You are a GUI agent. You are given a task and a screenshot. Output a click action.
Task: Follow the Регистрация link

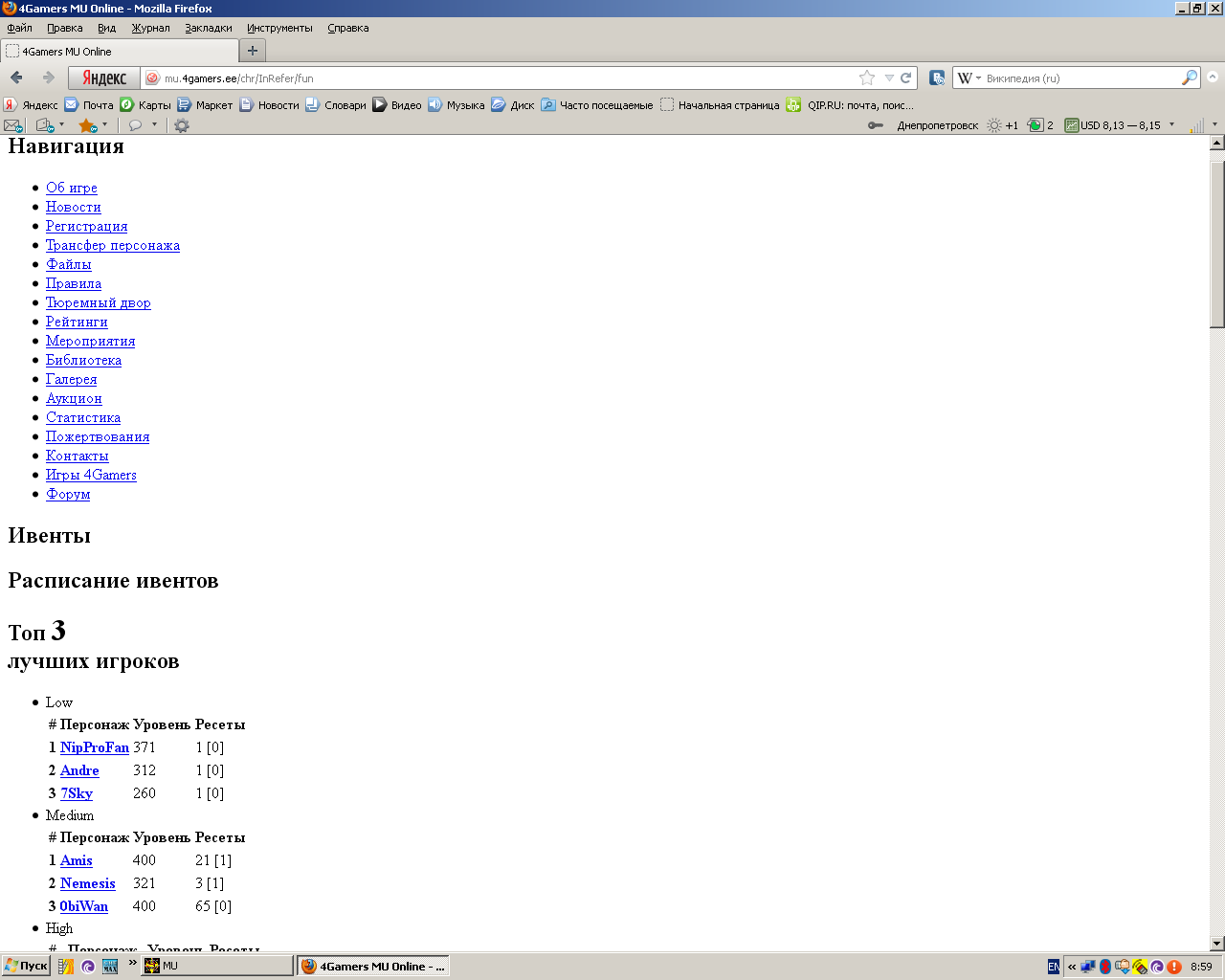[x=86, y=226]
